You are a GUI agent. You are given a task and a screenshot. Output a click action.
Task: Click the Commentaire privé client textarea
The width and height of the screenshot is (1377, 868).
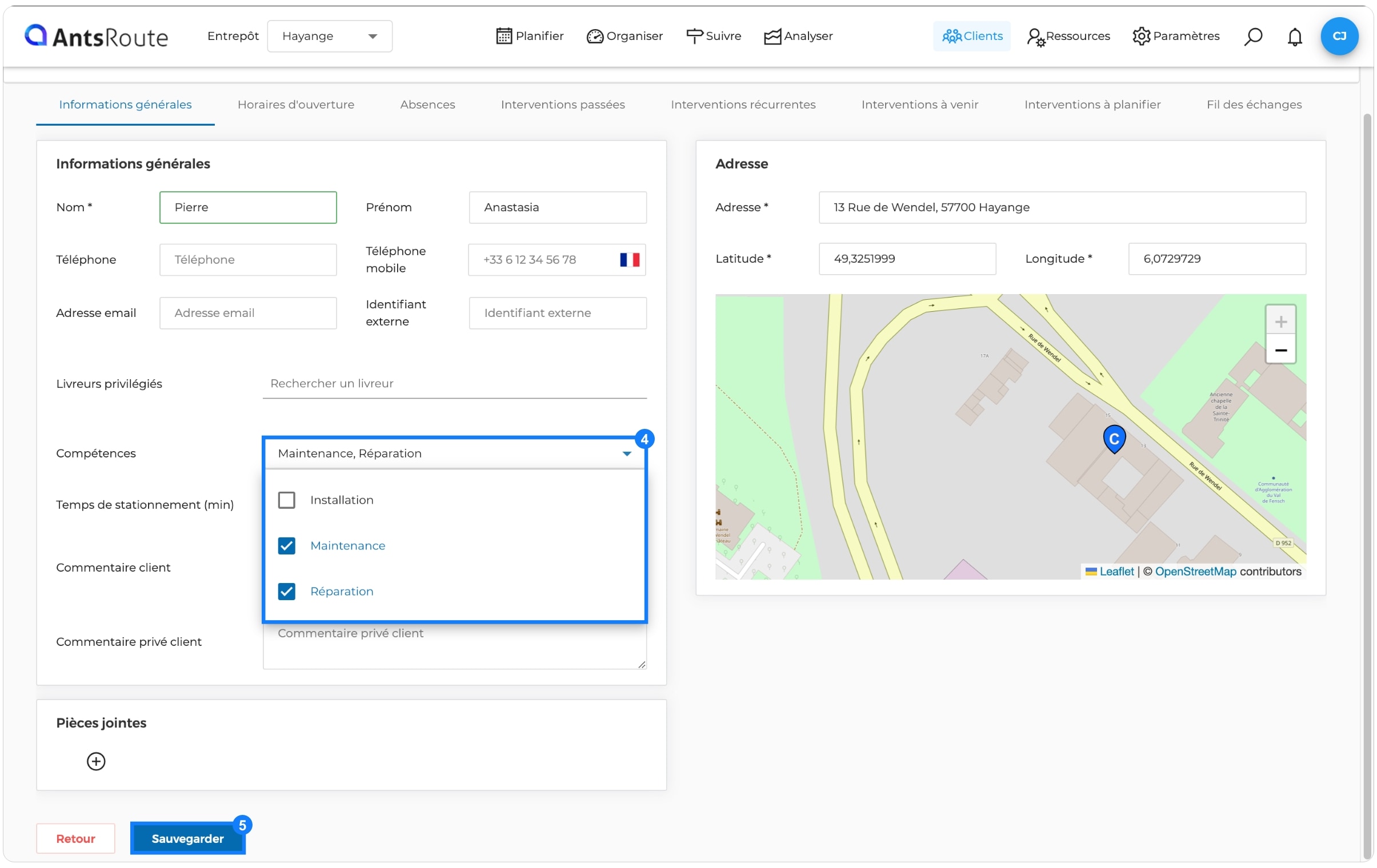coord(455,646)
